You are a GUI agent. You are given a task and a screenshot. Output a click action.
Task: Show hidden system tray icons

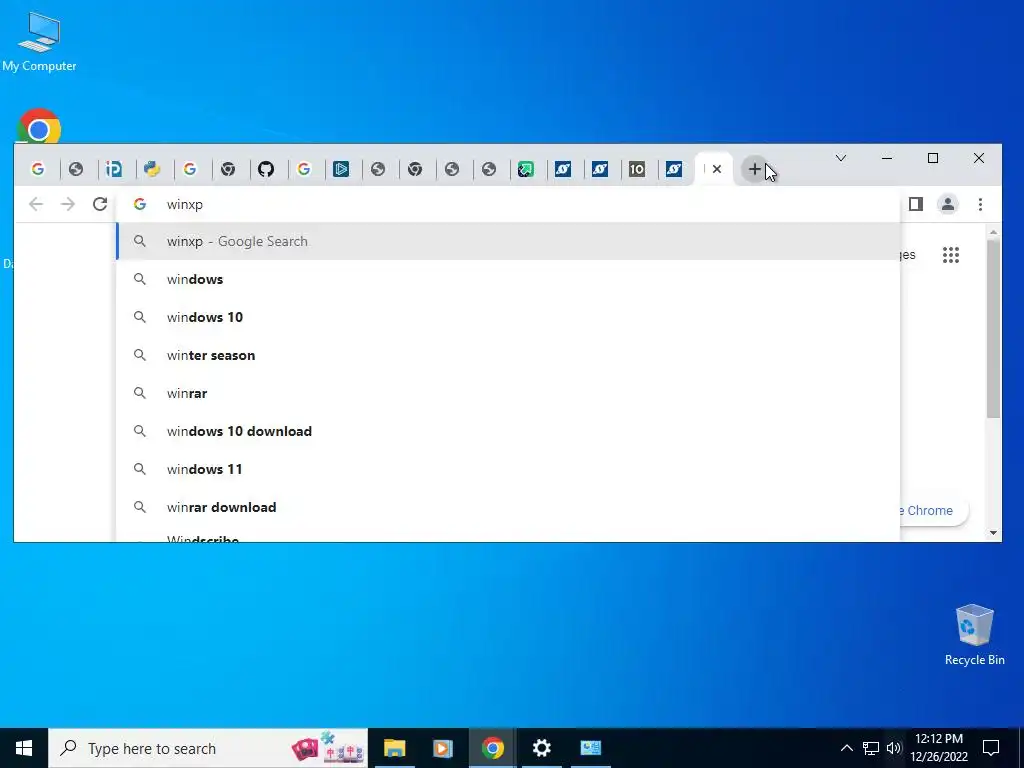[846, 748]
